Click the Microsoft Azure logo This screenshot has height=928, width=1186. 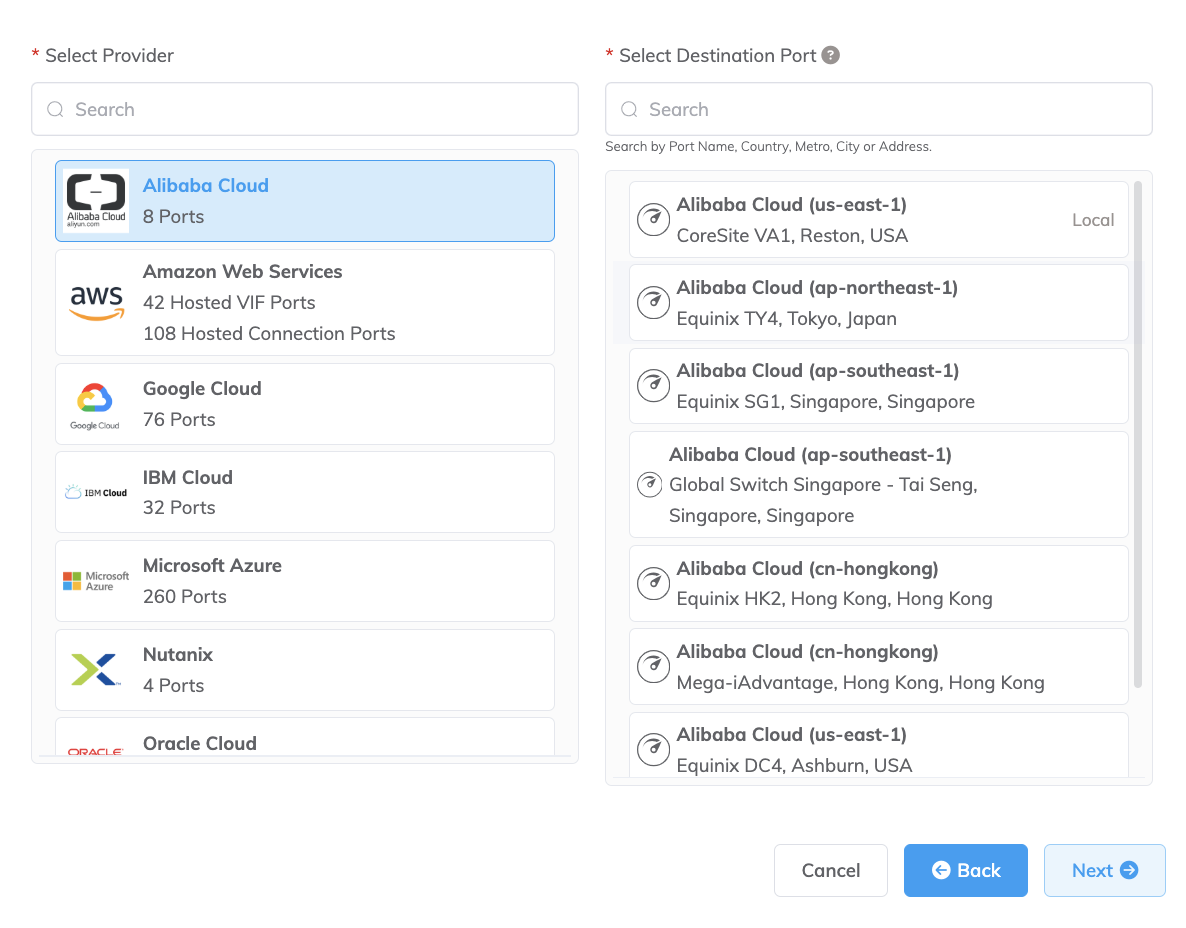pos(95,580)
